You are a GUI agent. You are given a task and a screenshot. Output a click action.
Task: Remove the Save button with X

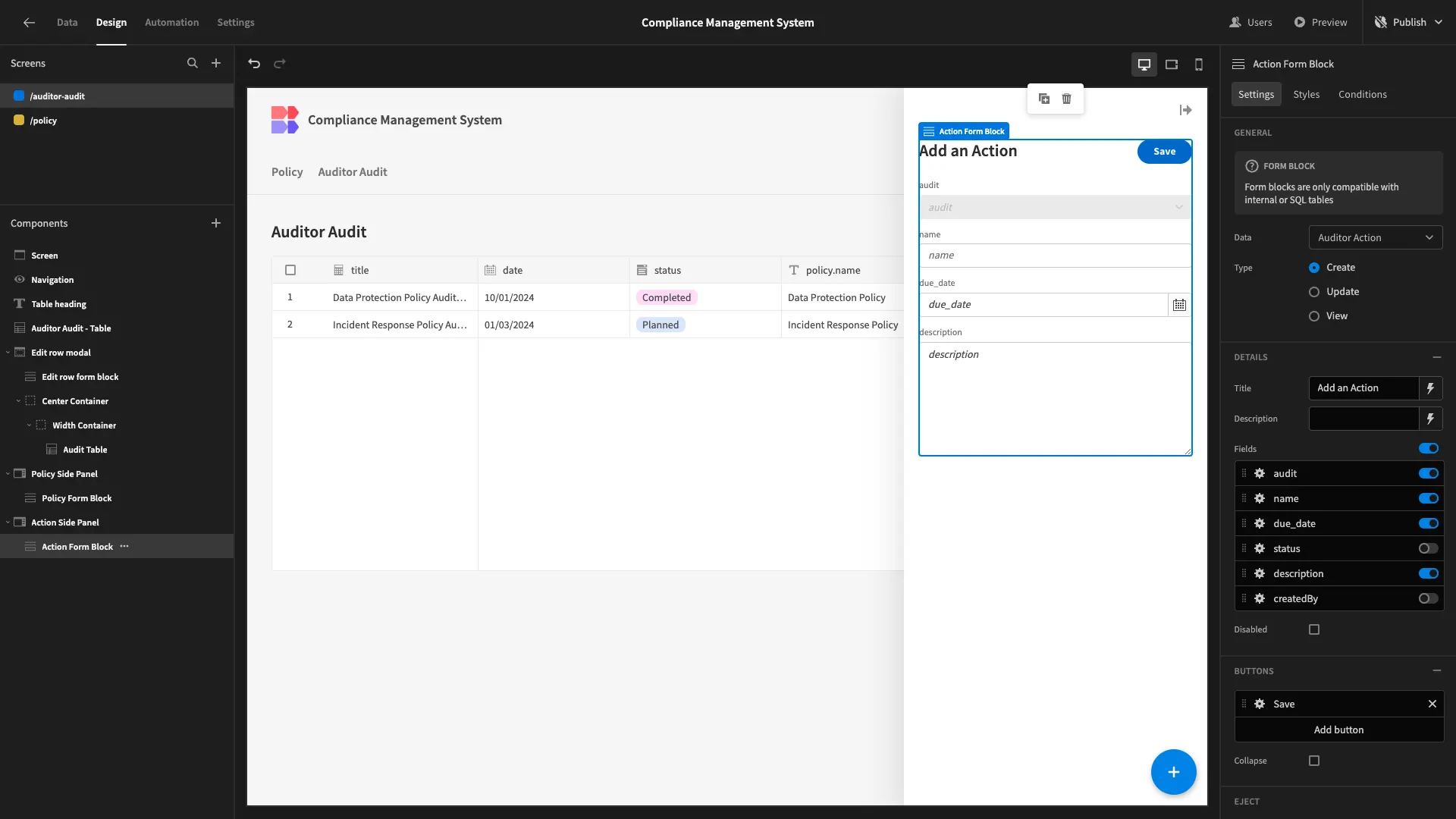coord(1432,704)
